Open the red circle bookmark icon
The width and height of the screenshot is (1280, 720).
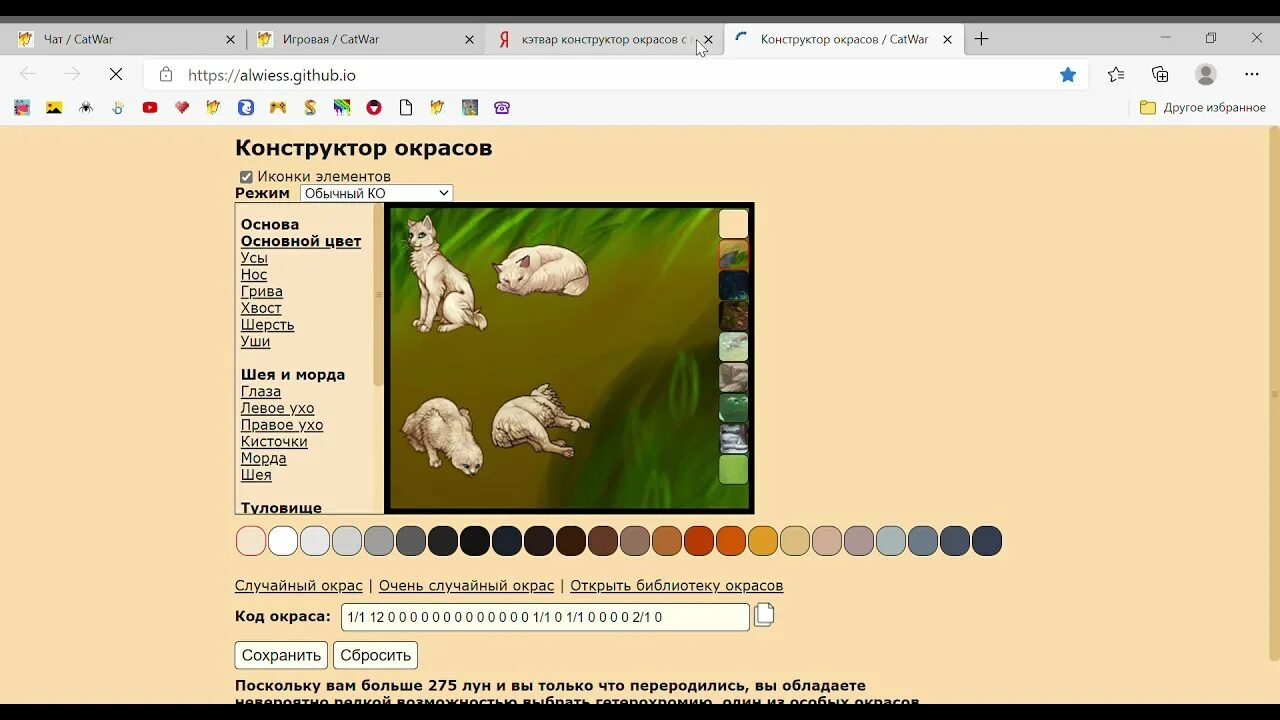tap(374, 108)
